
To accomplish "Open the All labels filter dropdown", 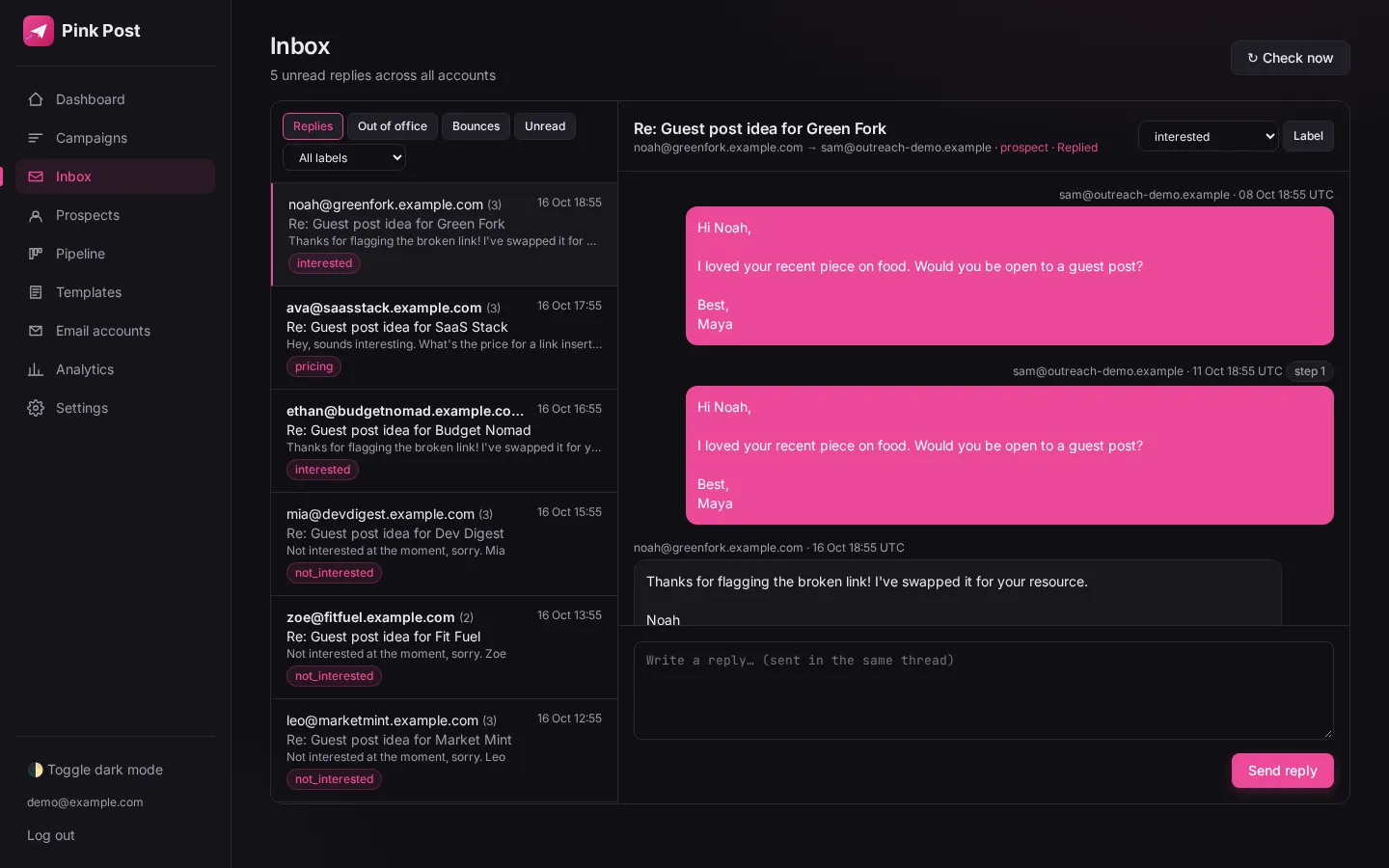I will [344, 158].
